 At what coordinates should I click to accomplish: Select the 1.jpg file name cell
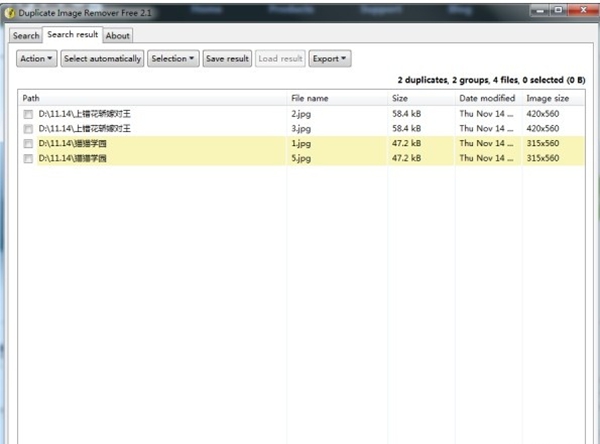(x=301, y=144)
